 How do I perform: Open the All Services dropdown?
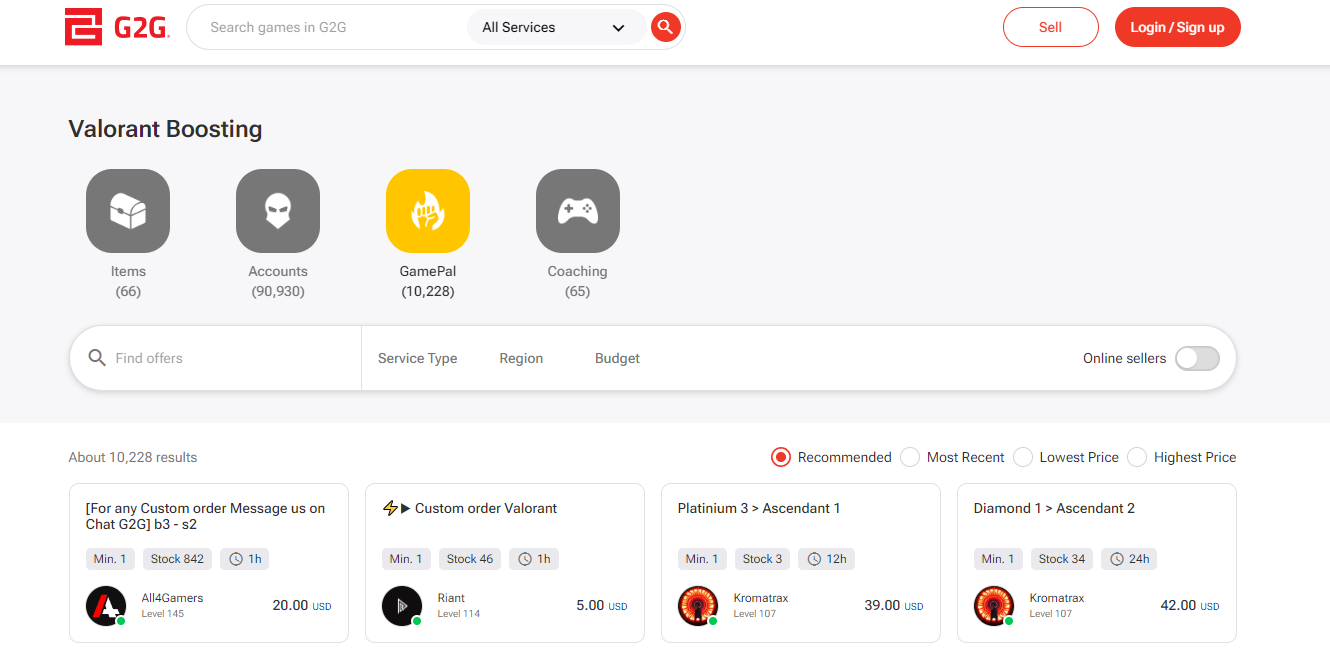pos(555,27)
